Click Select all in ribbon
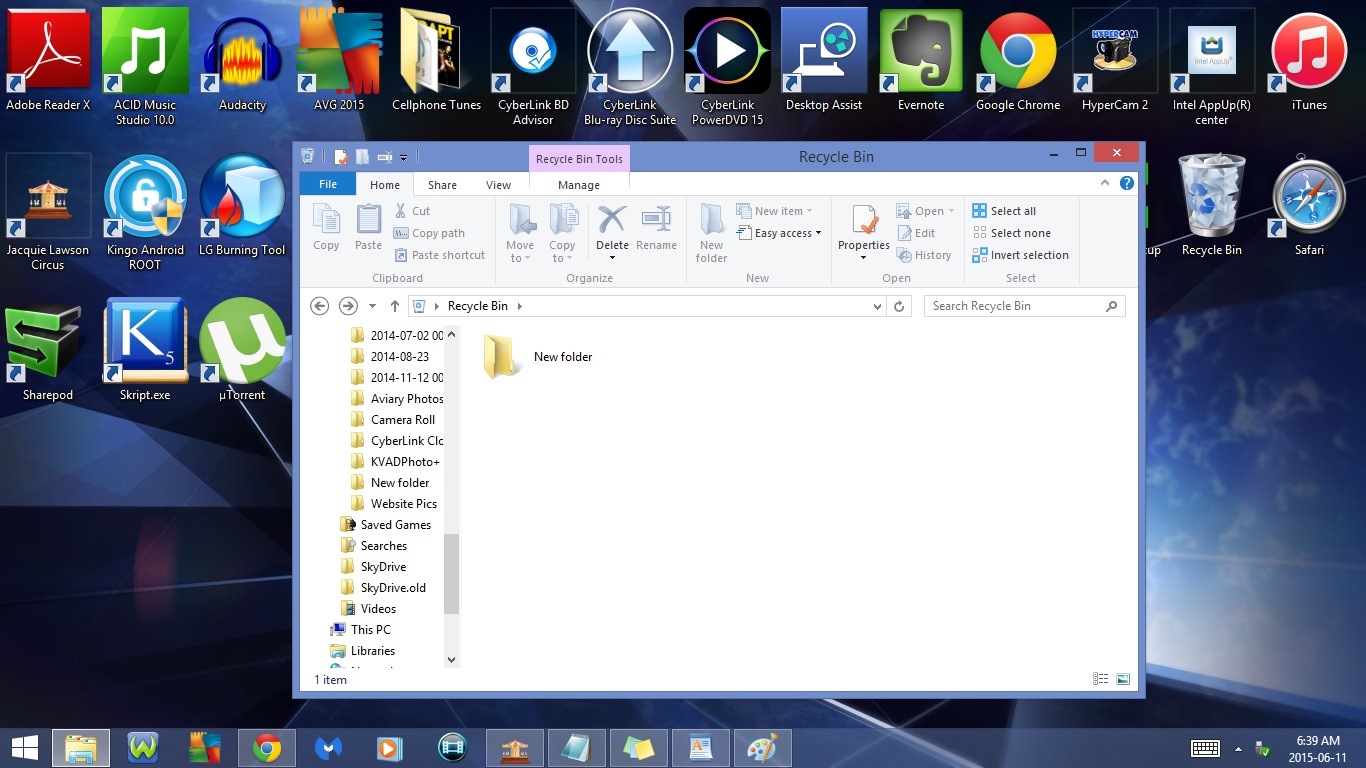The height and width of the screenshot is (768, 1366). point(1004,211)
